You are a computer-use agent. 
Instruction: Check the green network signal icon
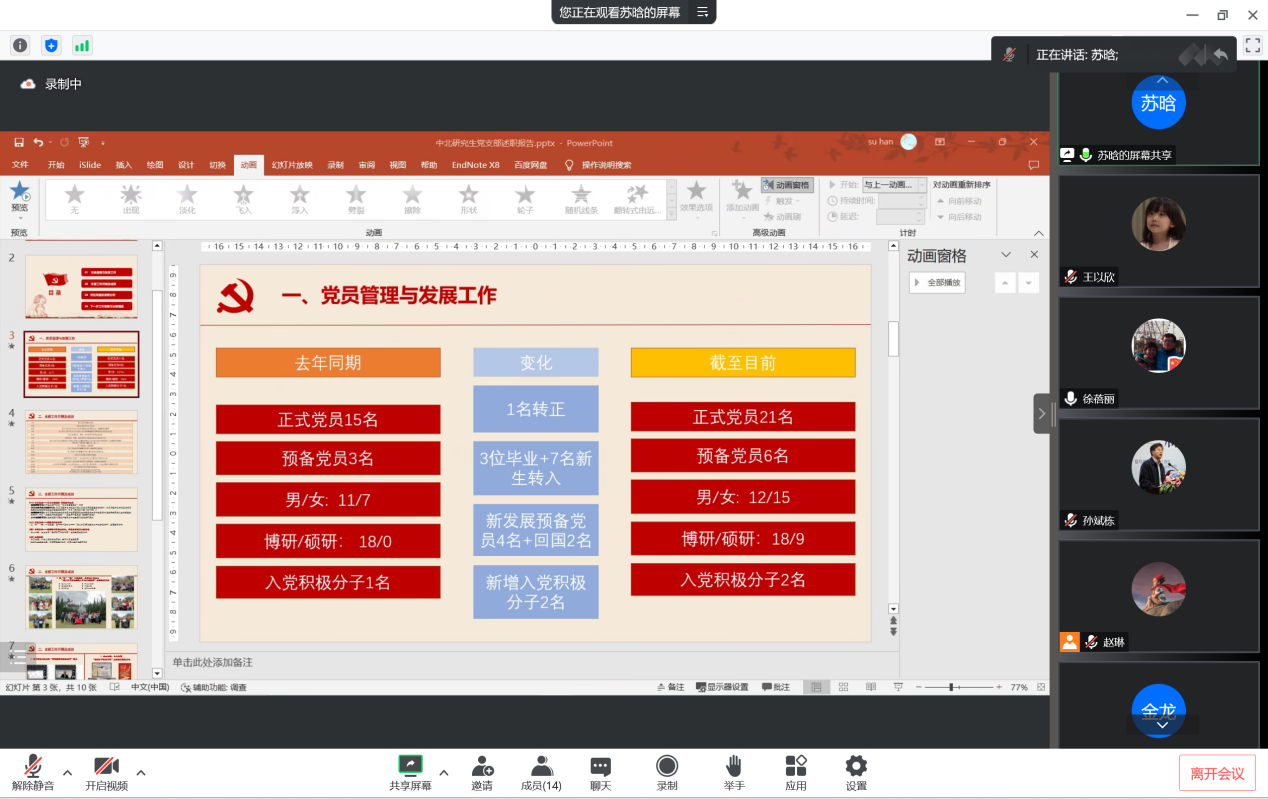click(x=82, y=45)
